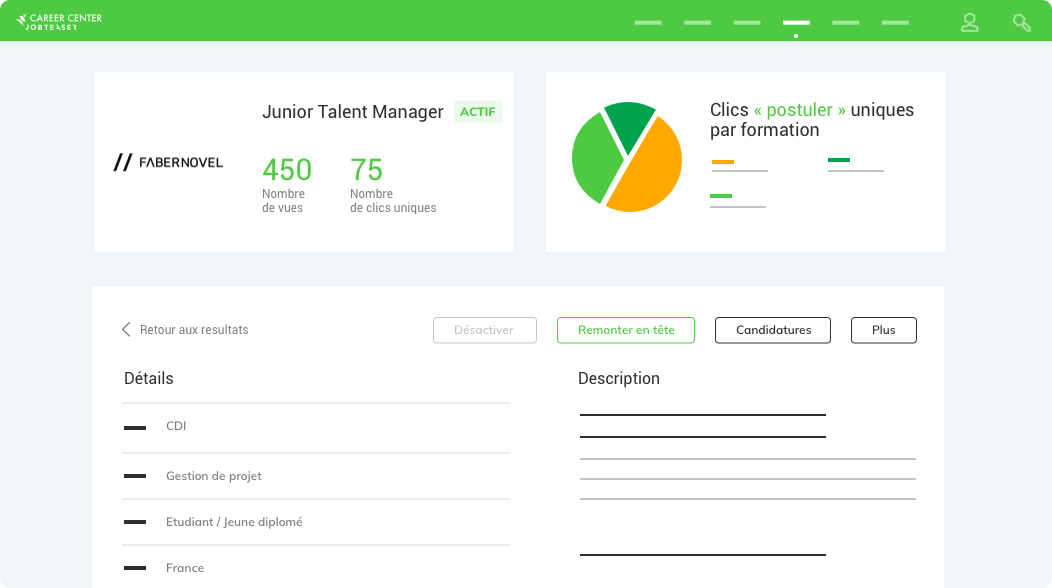Viewport: 1052px width, 588px height.
Task: Click the 75 unique clicks count
Action: tap(366, 170)
